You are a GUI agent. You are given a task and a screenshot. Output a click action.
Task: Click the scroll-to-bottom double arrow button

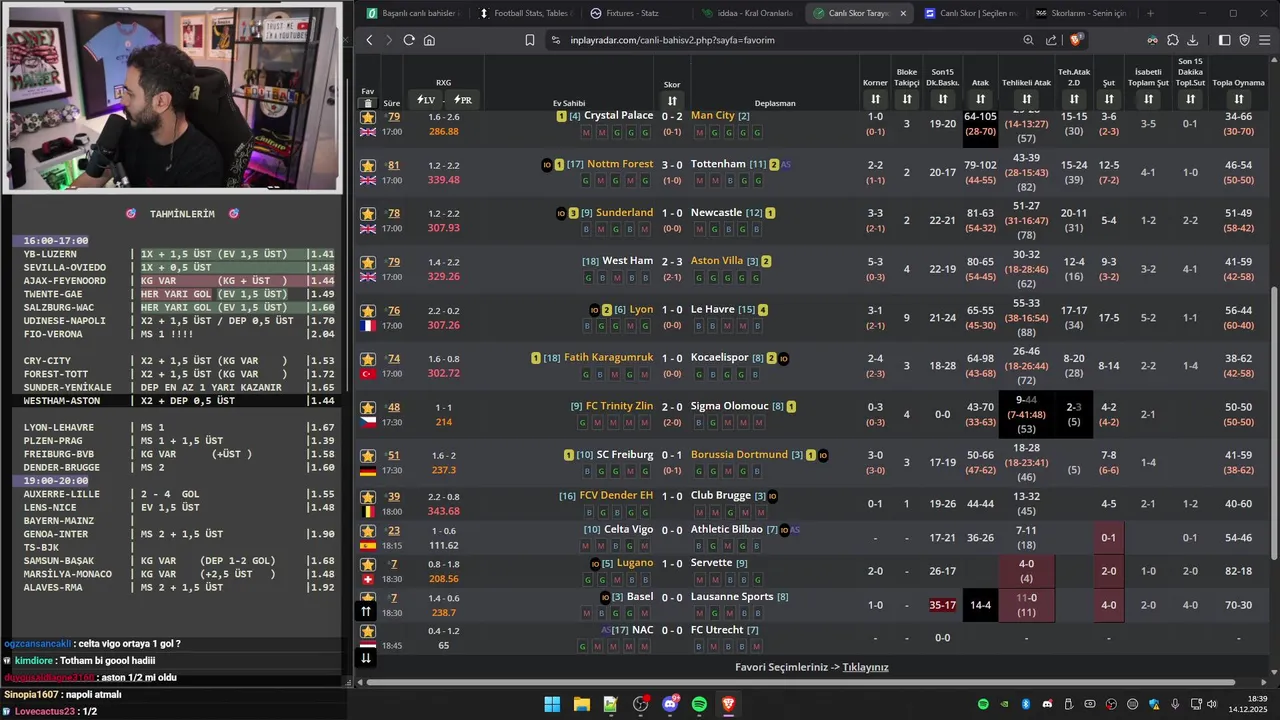click(x=366, y=657)
